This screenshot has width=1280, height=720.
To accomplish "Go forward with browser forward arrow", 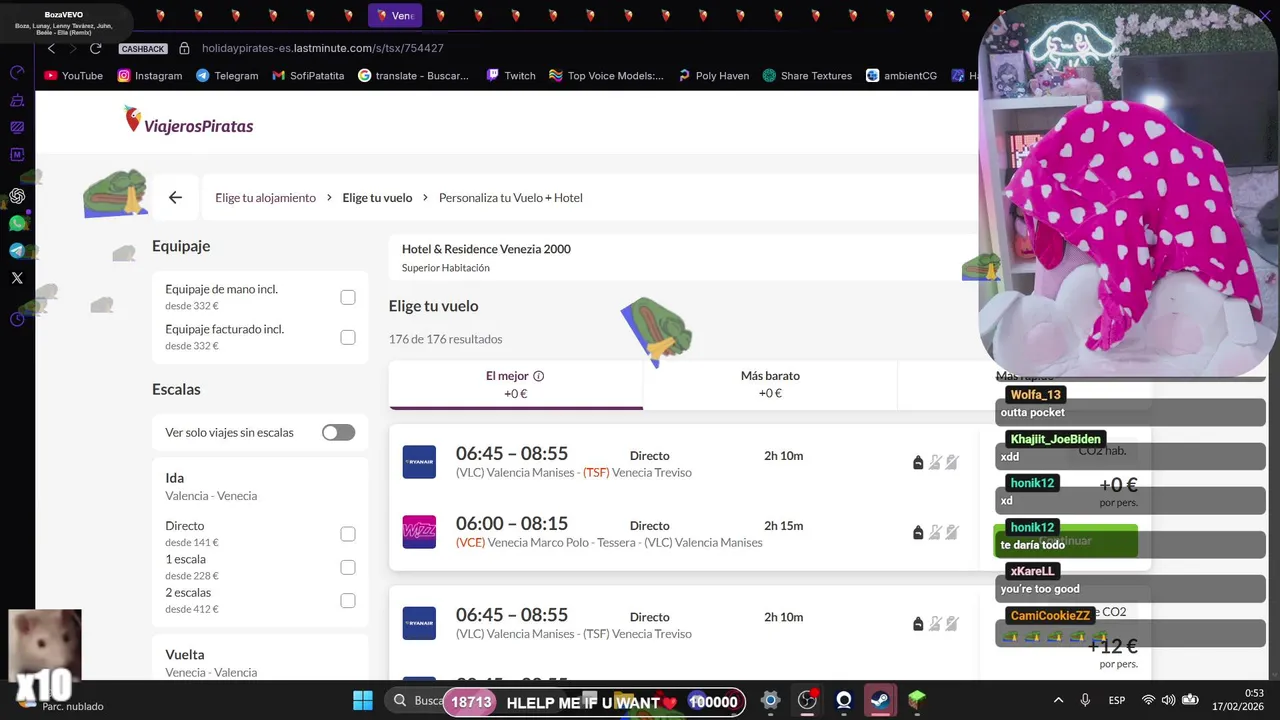I will [73, 48].
